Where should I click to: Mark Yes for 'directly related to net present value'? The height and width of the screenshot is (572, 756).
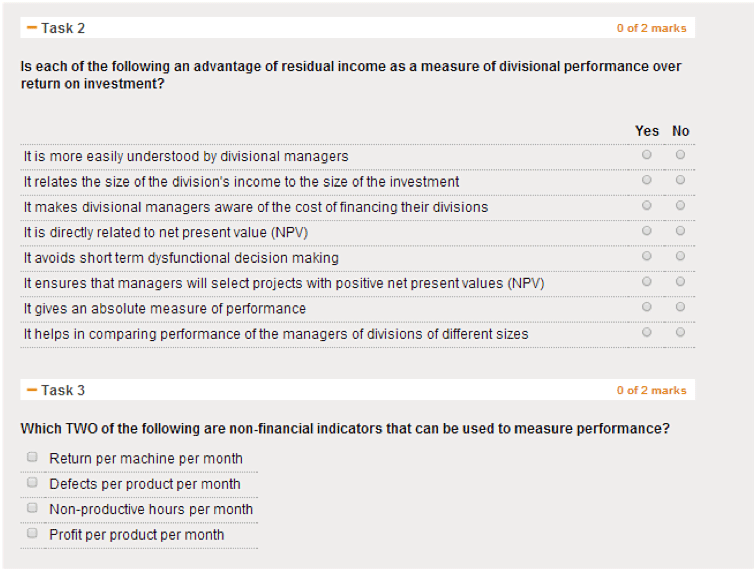pyautogui.click(x=647, y=231)
